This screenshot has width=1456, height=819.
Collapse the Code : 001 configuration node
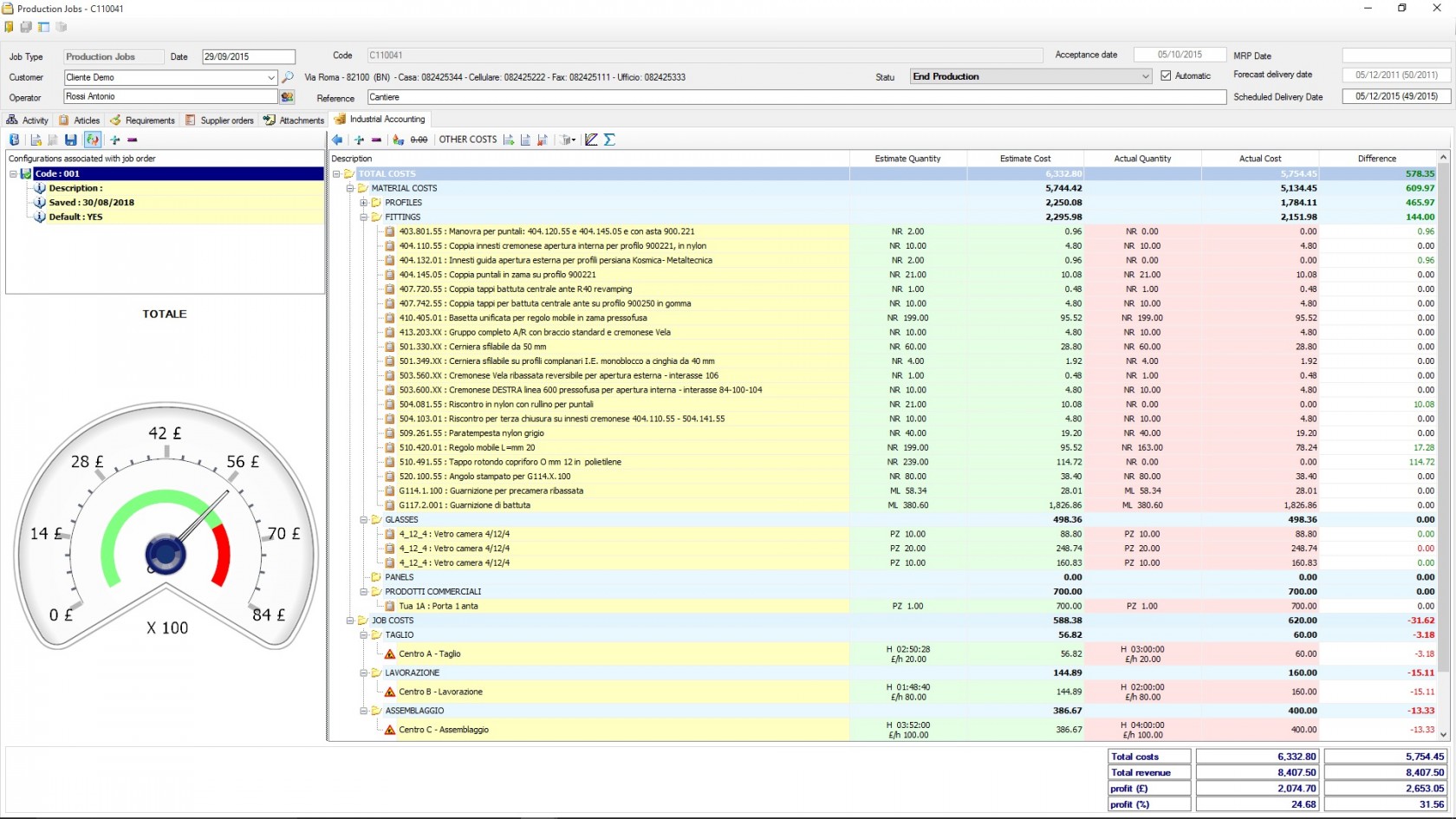coord(13,174)
